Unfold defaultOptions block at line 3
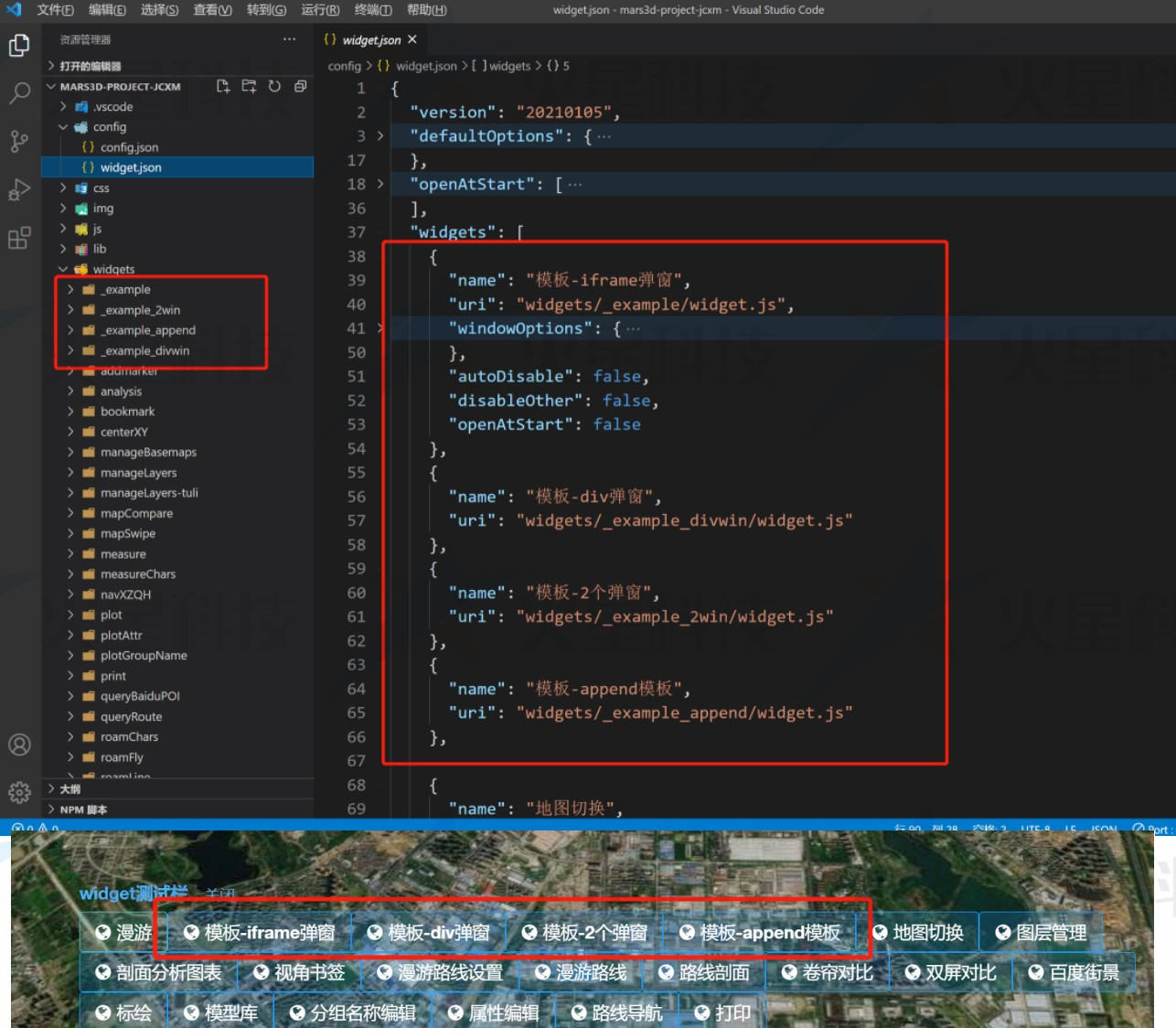The width and height of the screenshot is (1176, 1028). pyautogui.click(x=380, y=135)
